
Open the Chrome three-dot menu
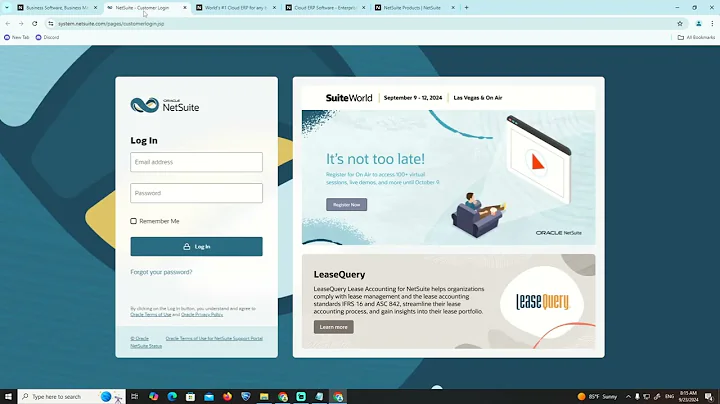(712, 23)
